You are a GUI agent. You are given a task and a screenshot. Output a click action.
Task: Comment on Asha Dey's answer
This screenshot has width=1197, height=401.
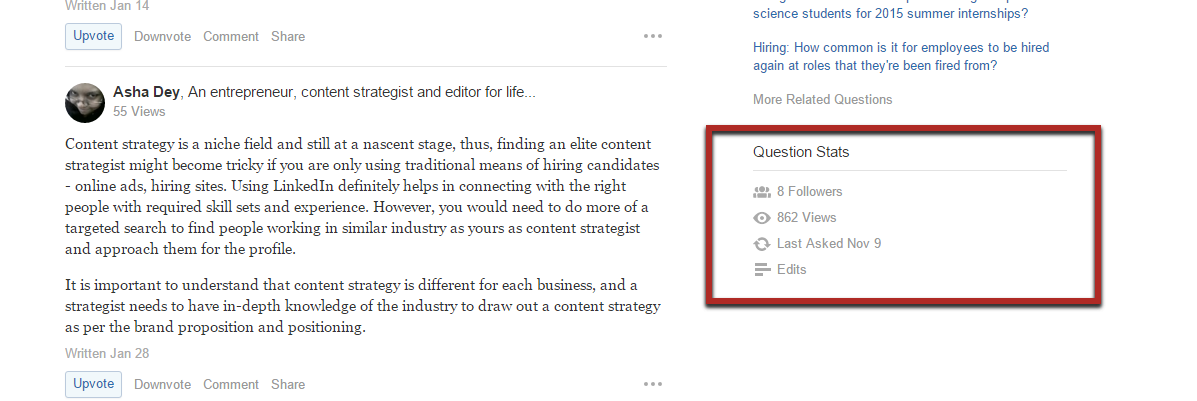pos(231,384)
